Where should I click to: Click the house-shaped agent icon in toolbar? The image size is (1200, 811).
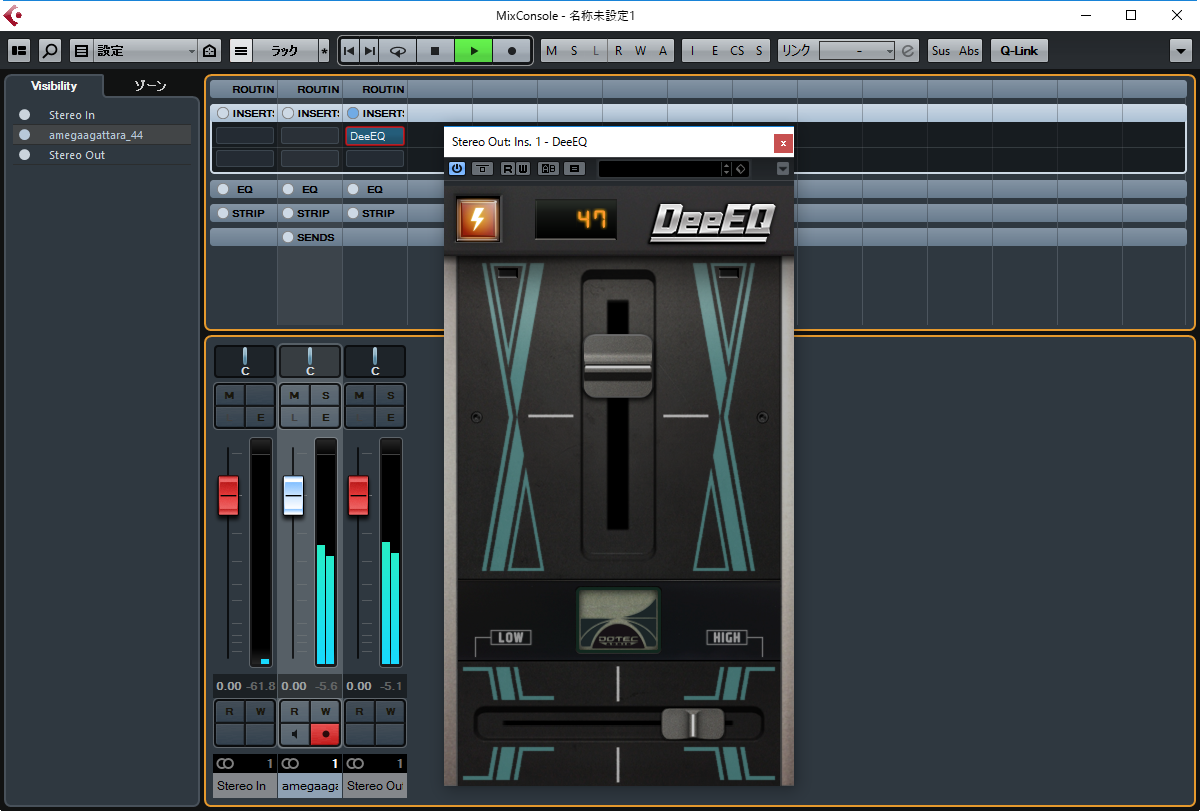209,50
